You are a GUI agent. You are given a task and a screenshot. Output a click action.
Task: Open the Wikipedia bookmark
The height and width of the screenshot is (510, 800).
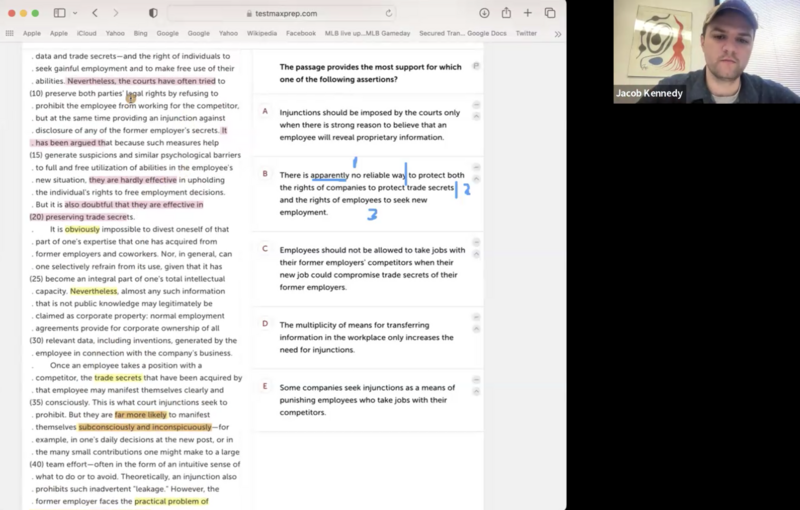(261, 33)
